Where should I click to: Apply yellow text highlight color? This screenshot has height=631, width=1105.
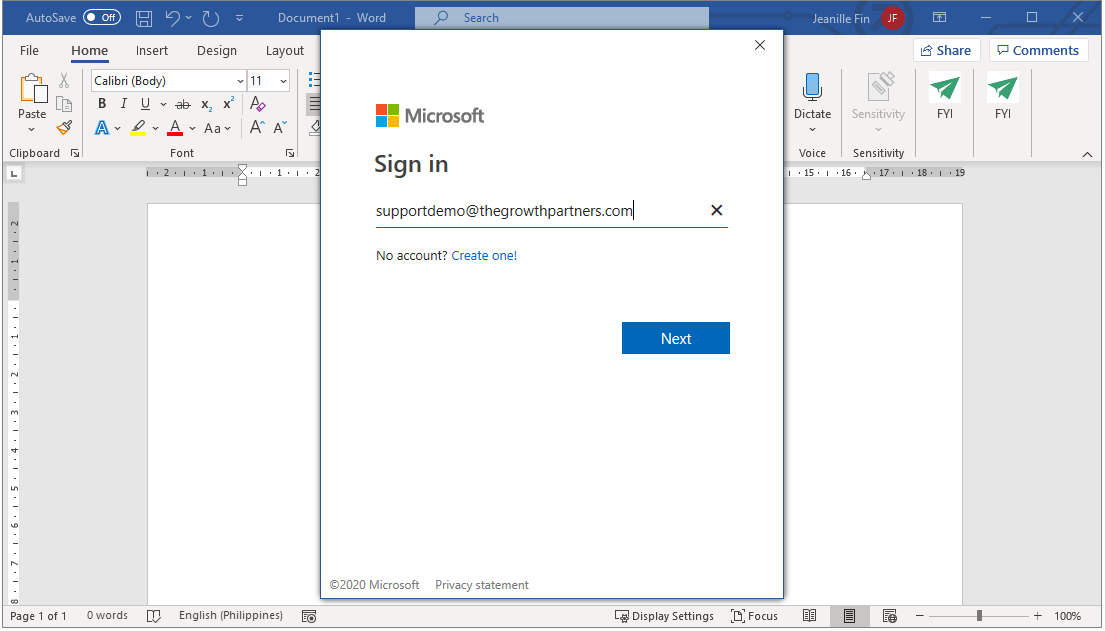click(x=138, y=128)
